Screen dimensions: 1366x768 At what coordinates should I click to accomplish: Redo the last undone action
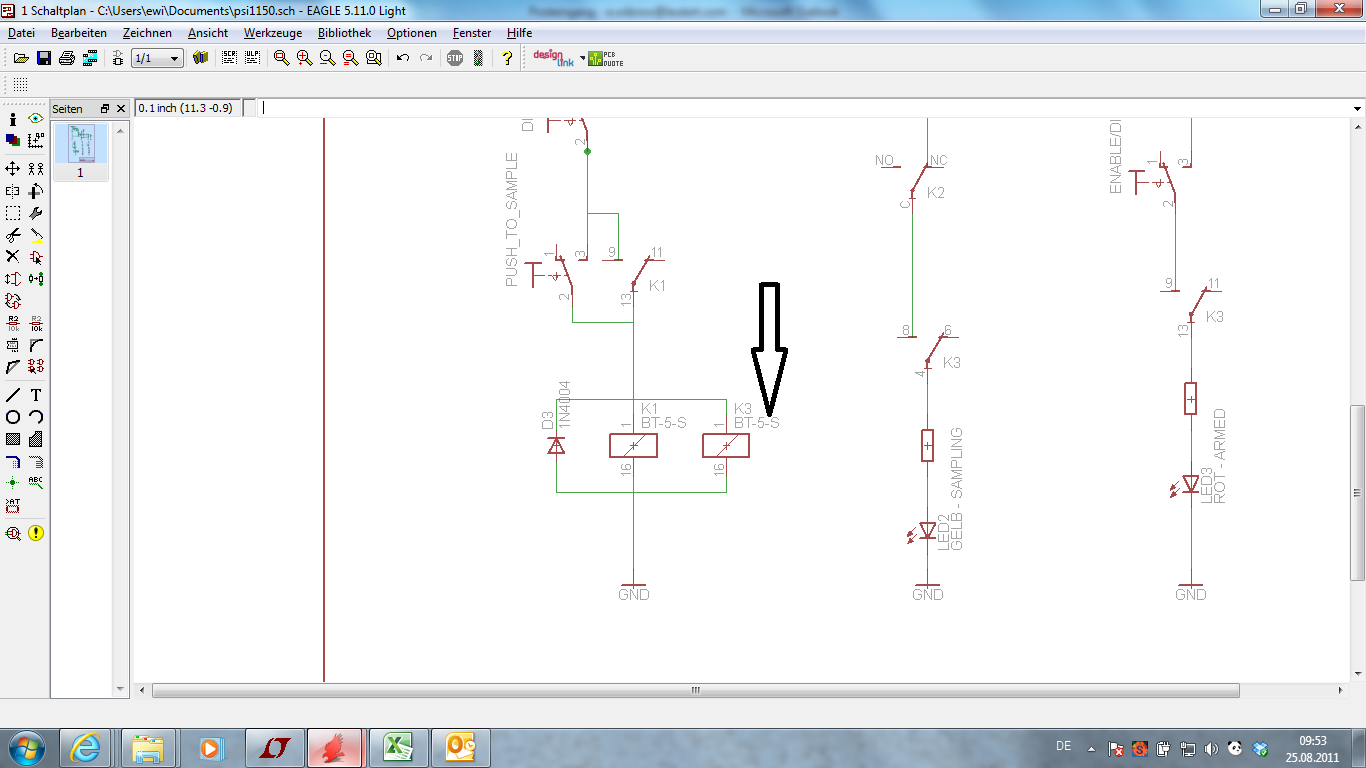pos(426,58)
